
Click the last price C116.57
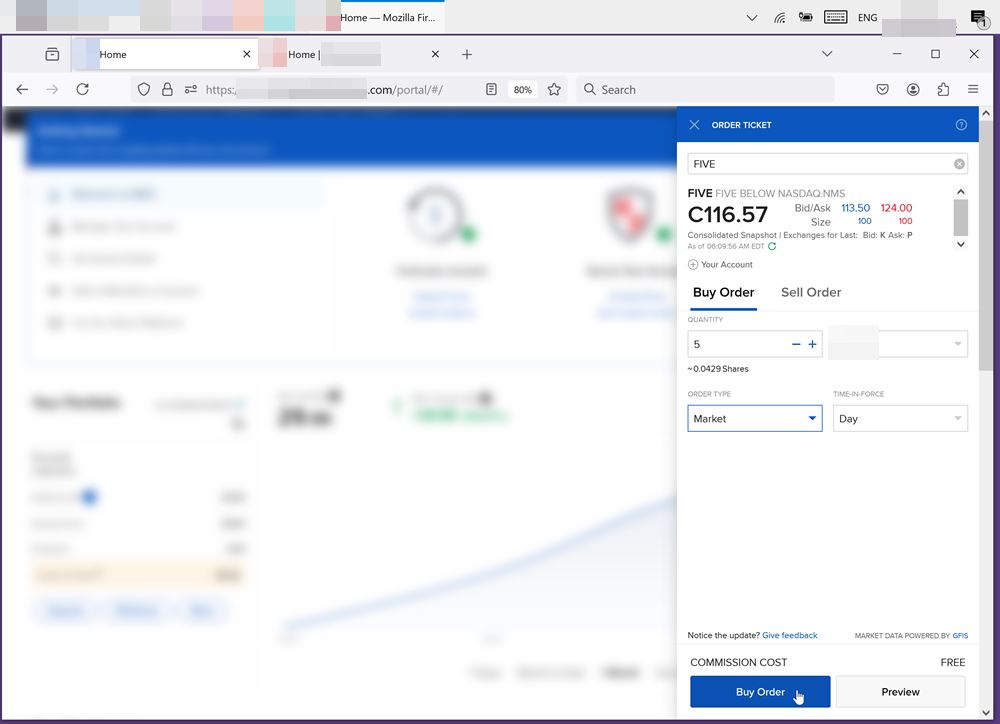point(728,214)
